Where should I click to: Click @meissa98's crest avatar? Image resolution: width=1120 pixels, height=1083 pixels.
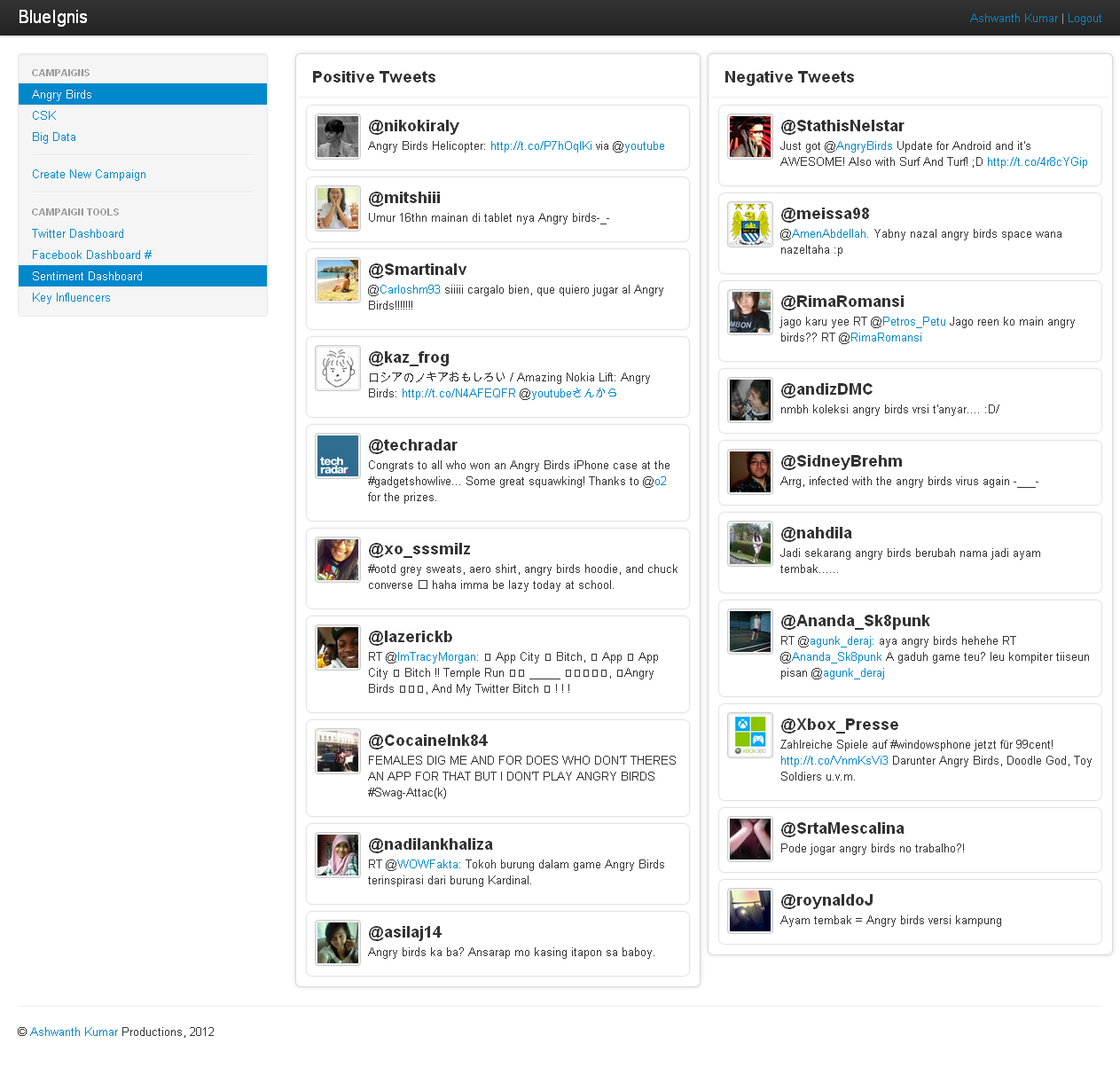click(750, 224)
